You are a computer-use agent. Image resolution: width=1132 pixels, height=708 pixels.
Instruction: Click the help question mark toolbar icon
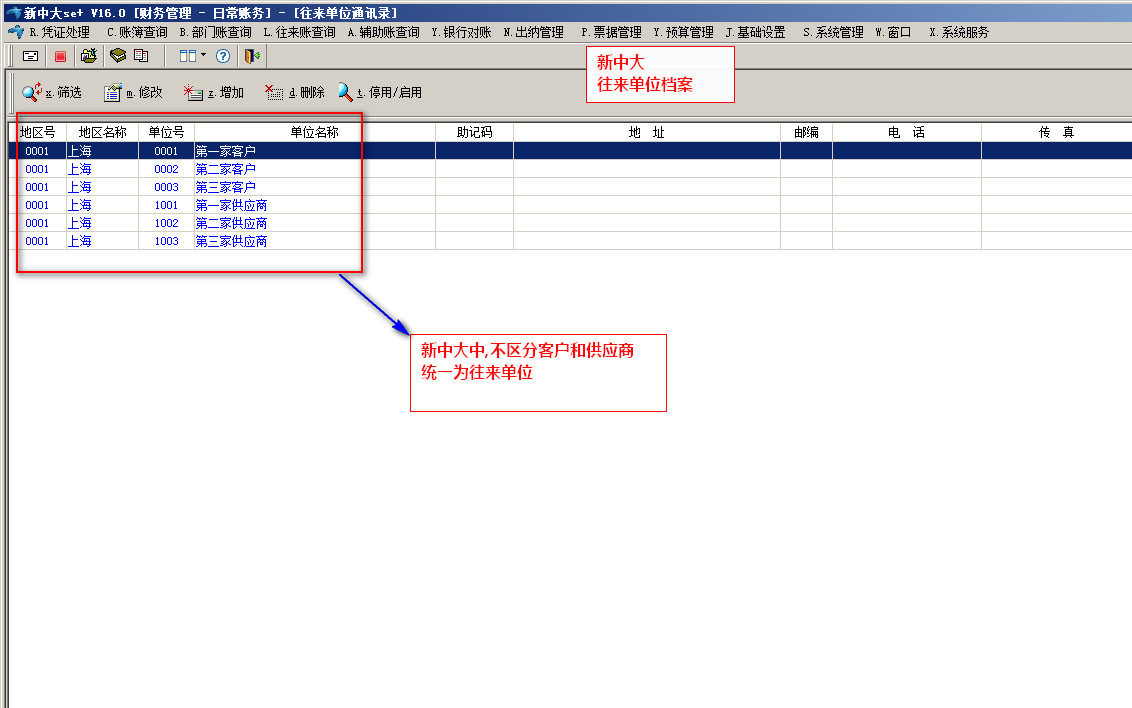coord(223,56)
